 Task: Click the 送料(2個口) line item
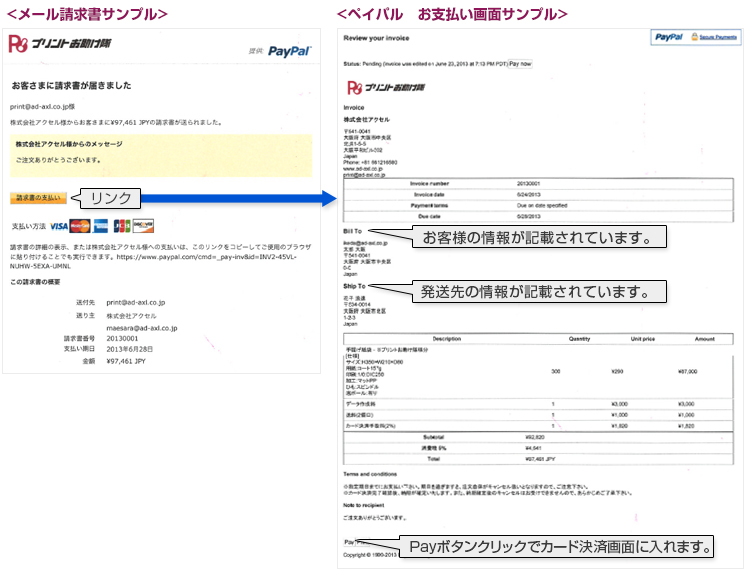click(x=360, y=415)
